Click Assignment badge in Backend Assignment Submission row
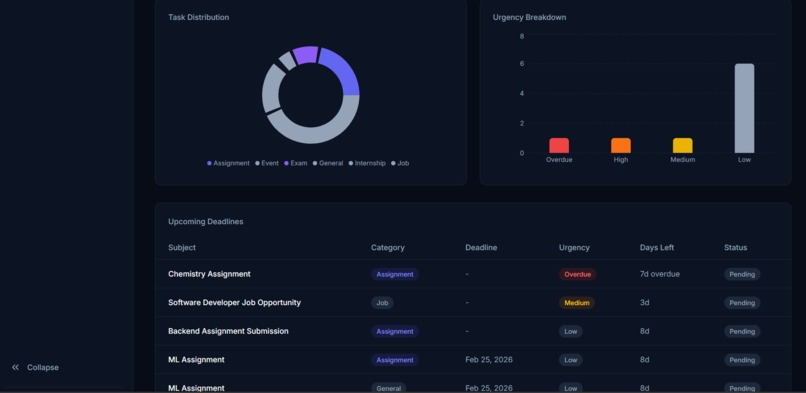This screenshot has width=806, height=393. tap(395, 331)
